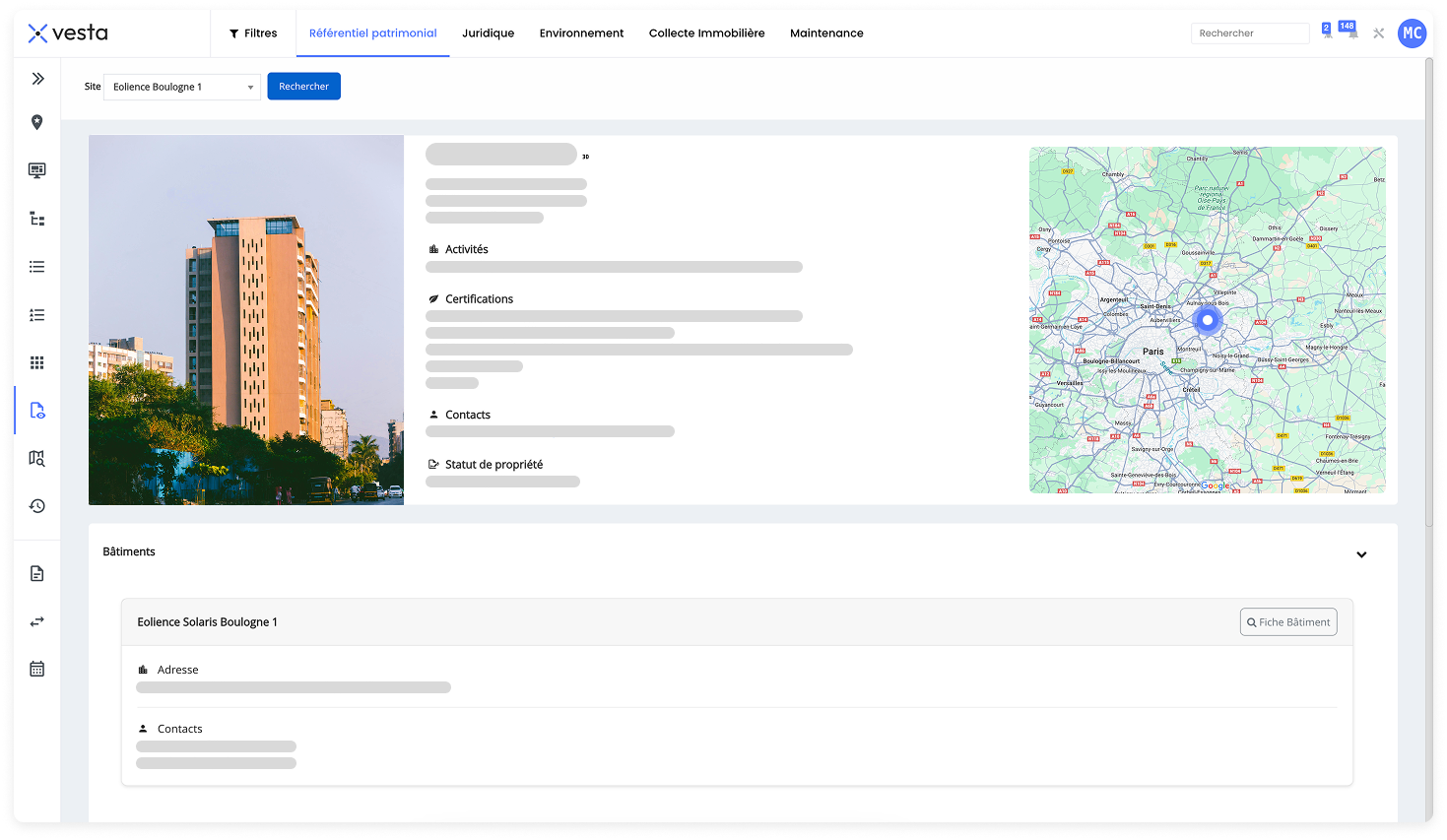Collapse the Bâtiments section chevron
Image resolution: width=1447 pixels, height=840 pixels.
tap(1361, 554)
